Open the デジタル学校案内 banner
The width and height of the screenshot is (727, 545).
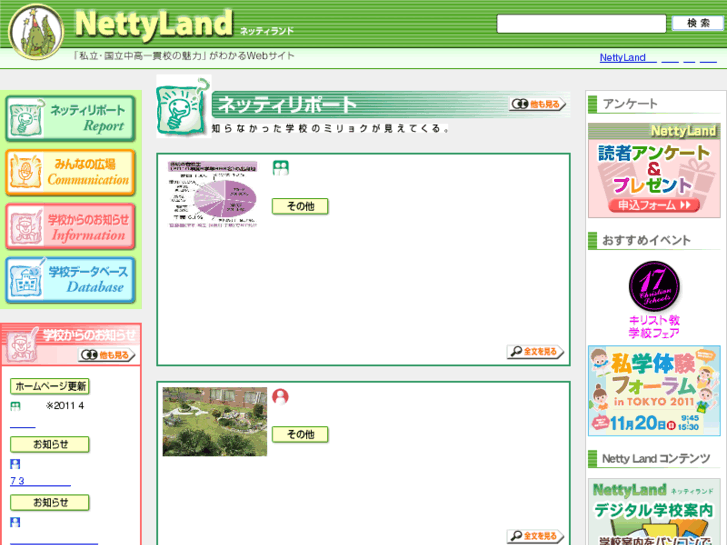point(654,512)
